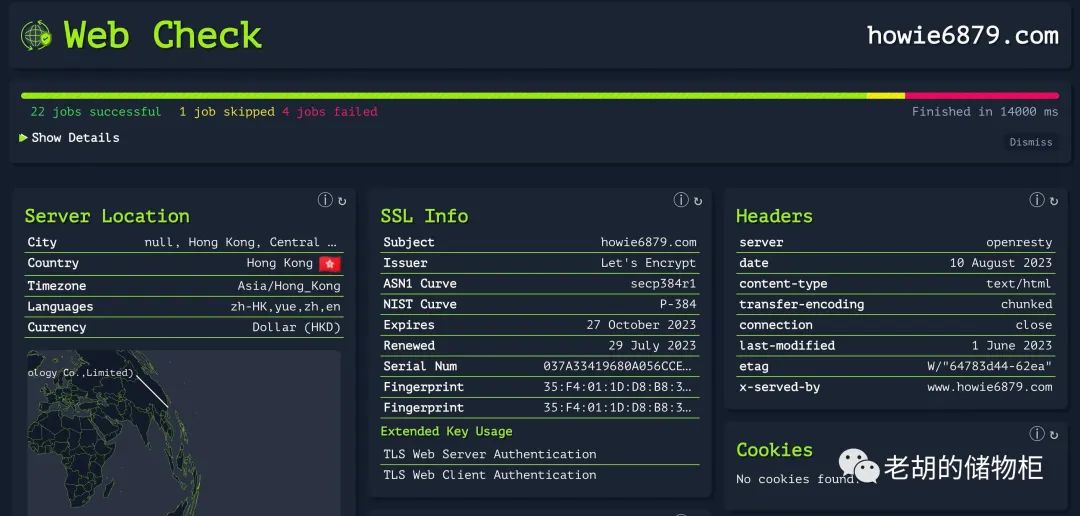Select Expires value 27 October 2023
The height and width of the screenshot is (516, 1080).
[641, 325]
